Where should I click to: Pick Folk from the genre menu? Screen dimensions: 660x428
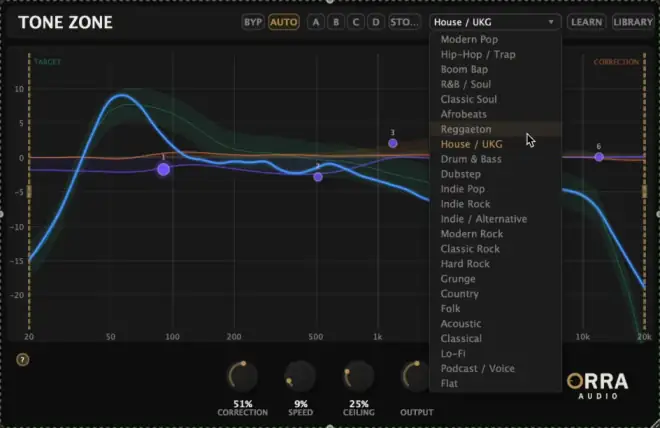click(495, 308)
